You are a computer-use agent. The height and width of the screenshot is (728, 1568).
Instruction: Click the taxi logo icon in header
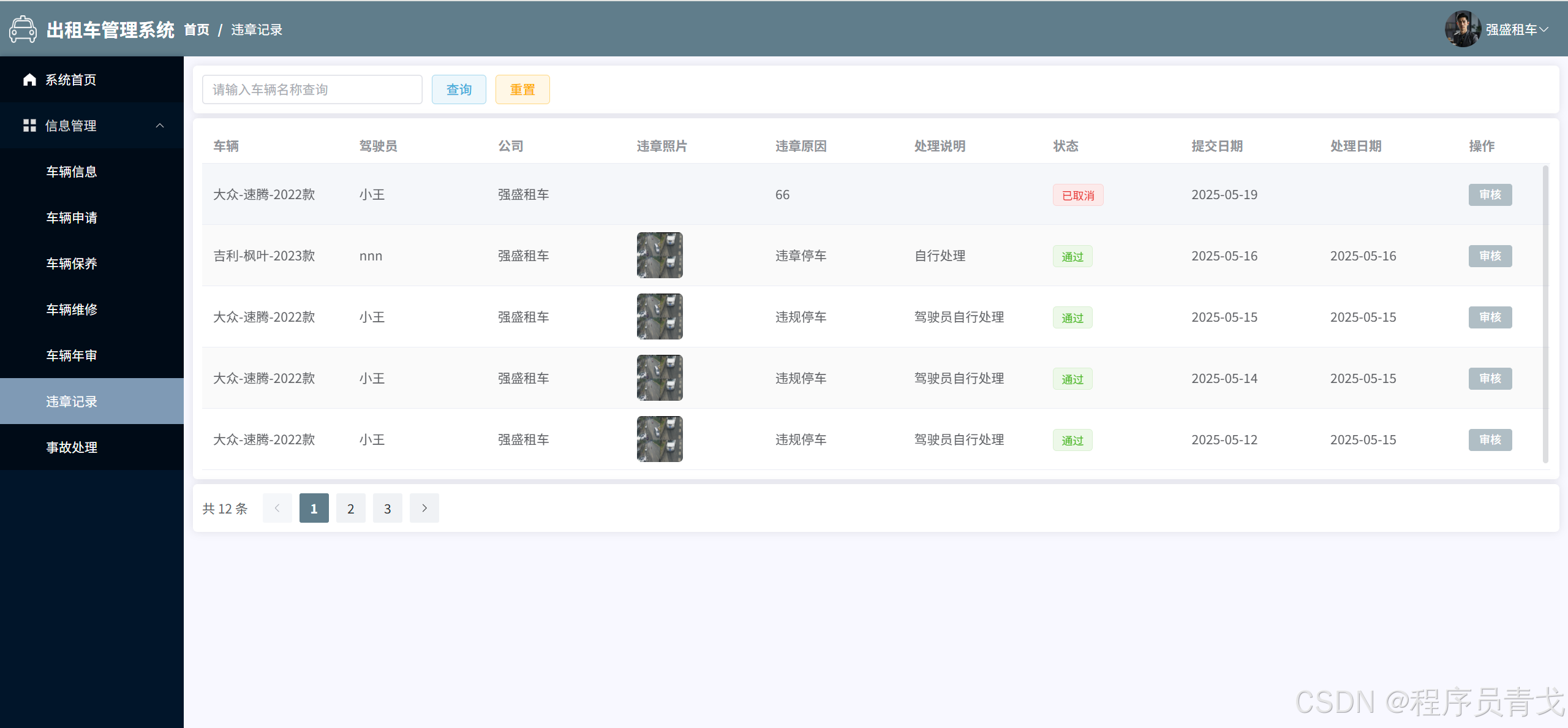pos(23,29)
